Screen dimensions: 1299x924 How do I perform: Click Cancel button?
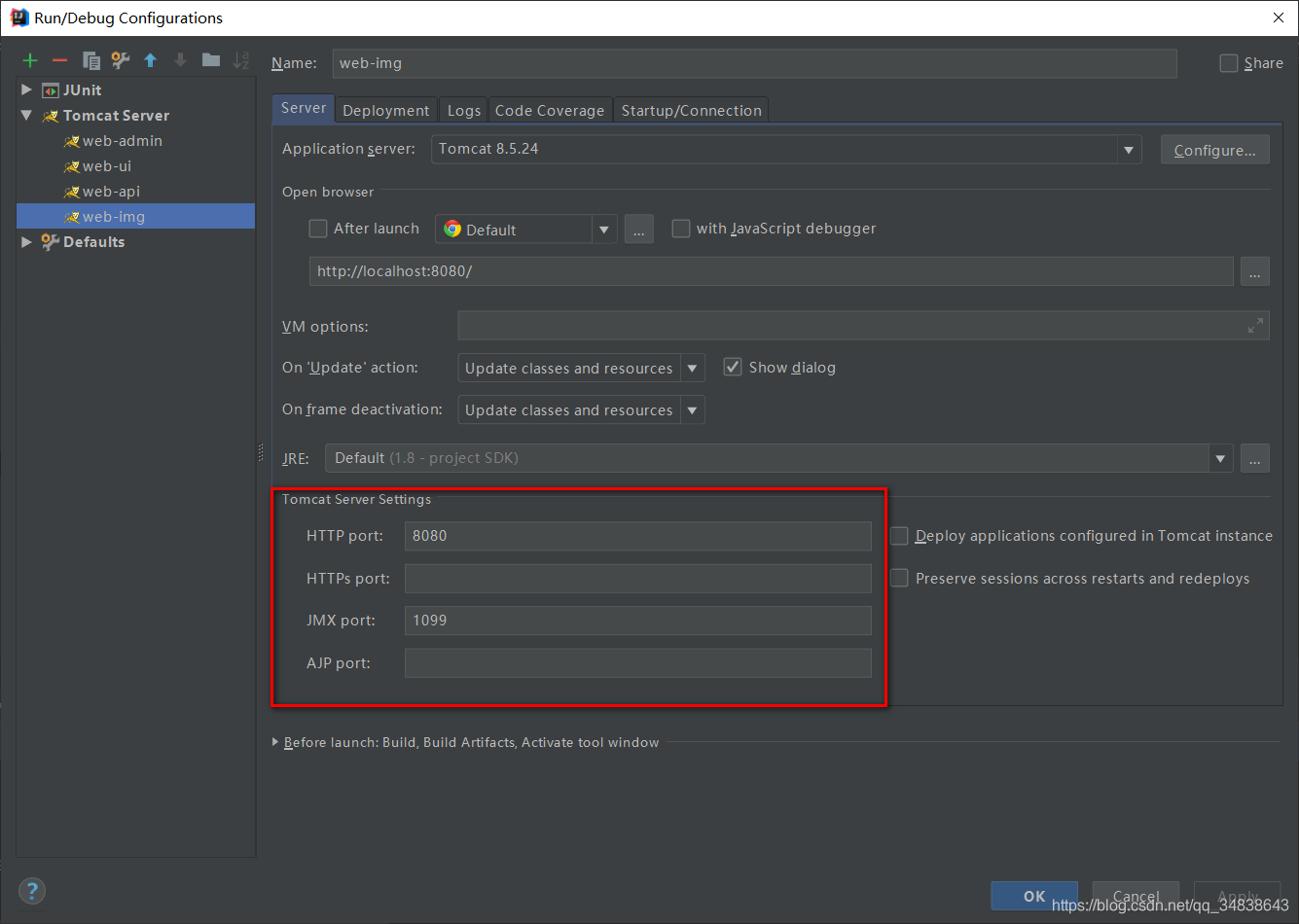click(x=1136, y=897)
